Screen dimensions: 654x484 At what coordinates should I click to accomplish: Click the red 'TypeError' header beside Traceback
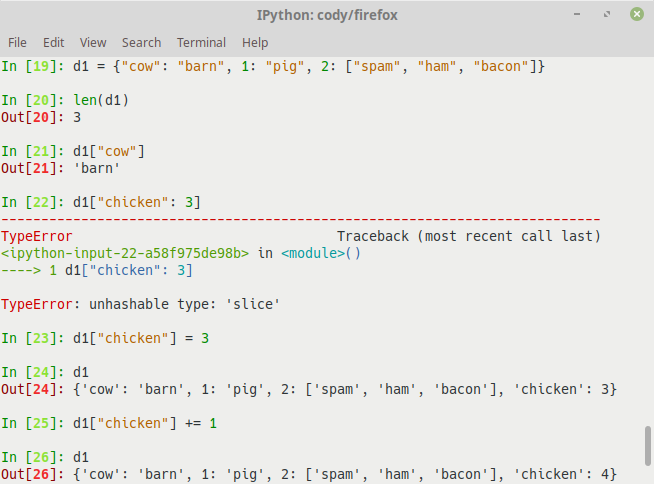(x=37, y=236)
